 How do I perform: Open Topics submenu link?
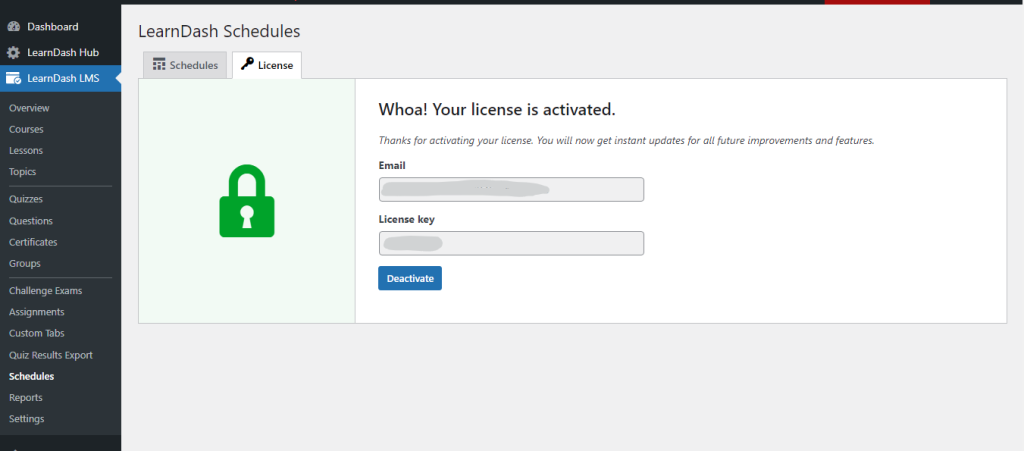click(x=22, y=172)
